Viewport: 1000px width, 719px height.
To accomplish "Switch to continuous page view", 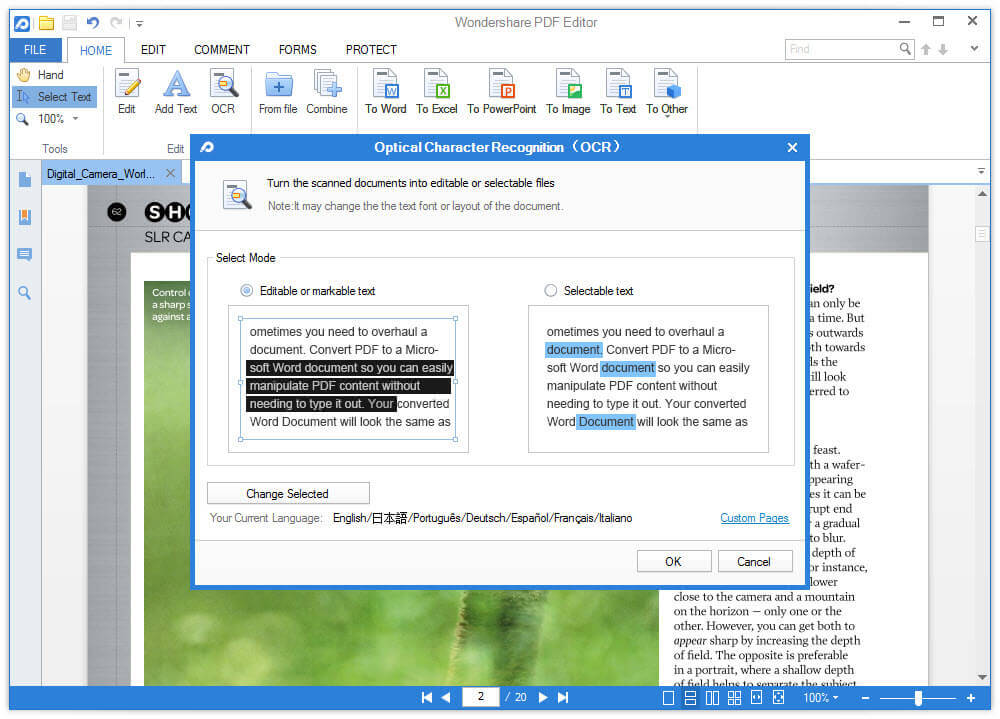I will pos(690,698).
